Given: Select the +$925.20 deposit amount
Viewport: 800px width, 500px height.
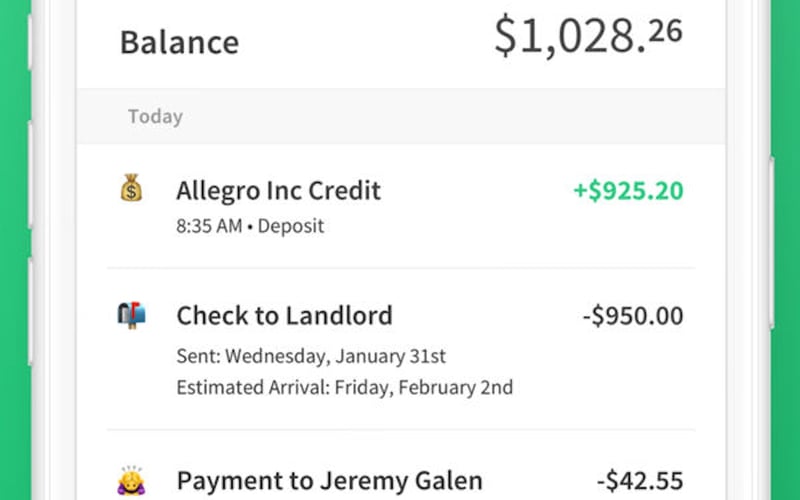Looking at the screenshot, I should click(x=627, y=190).
